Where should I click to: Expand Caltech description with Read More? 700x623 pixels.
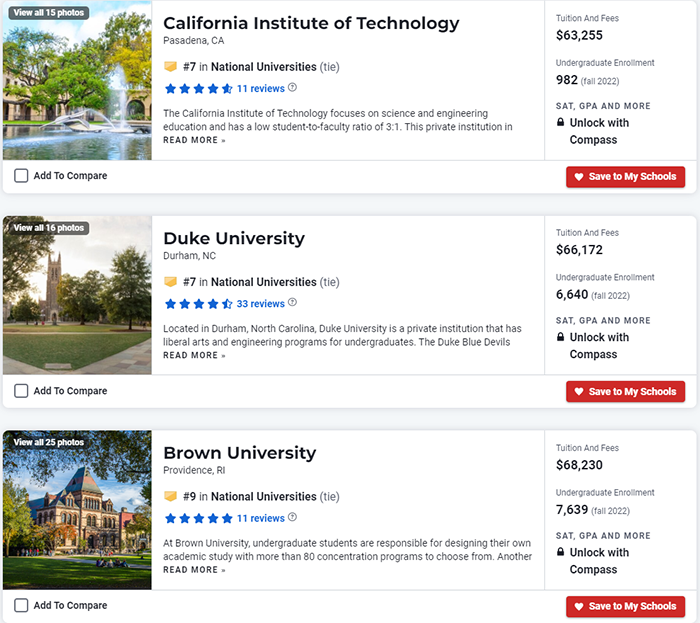(194, 141)
